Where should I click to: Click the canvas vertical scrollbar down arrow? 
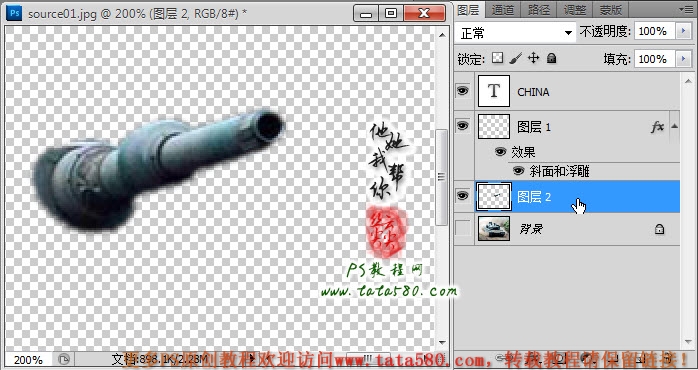pos(442,342)
